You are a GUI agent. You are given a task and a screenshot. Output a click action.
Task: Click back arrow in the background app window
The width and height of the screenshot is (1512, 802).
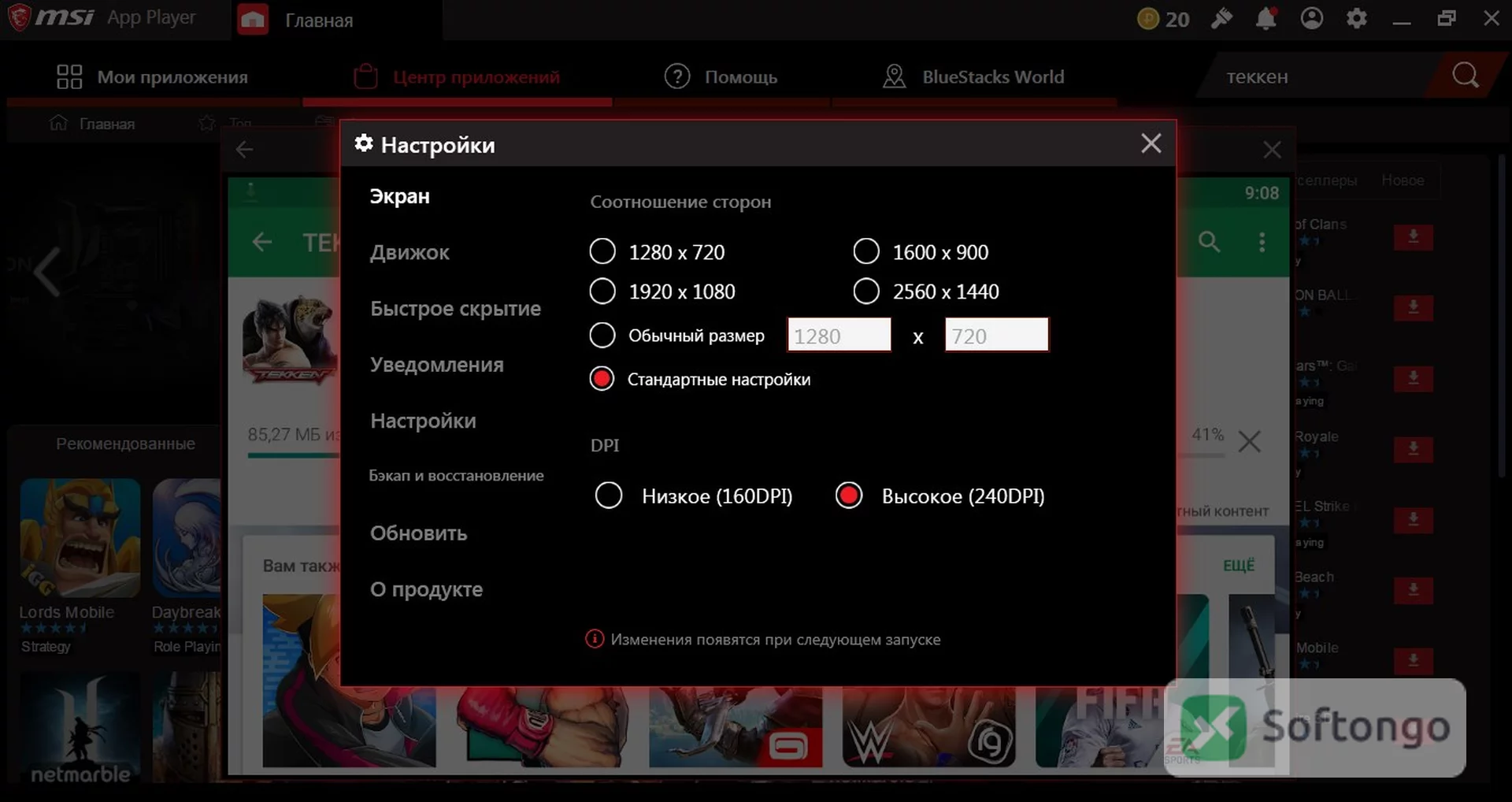click(244, 149)
